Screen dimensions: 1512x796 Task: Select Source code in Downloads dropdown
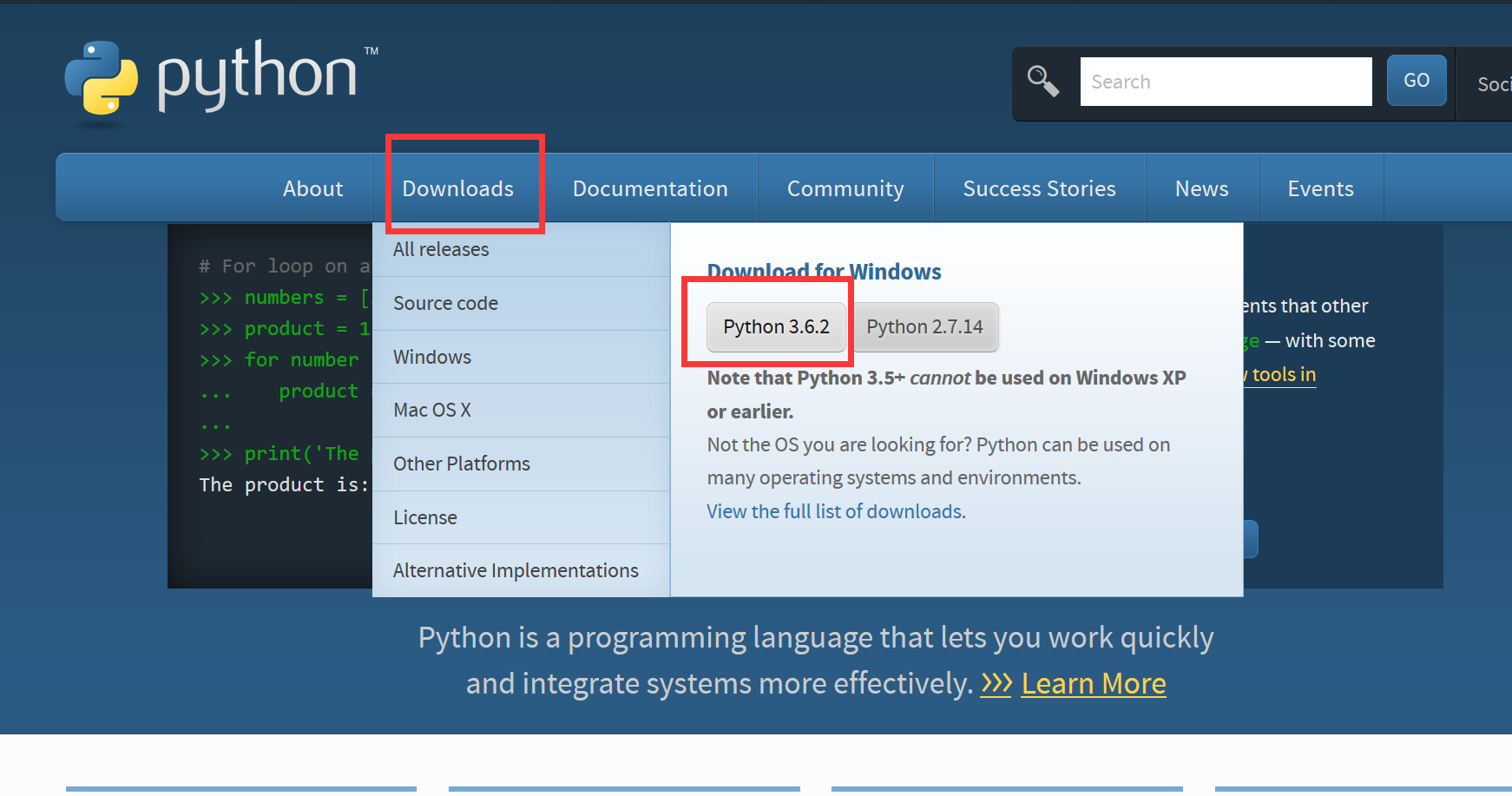click(x=521, y=303)
